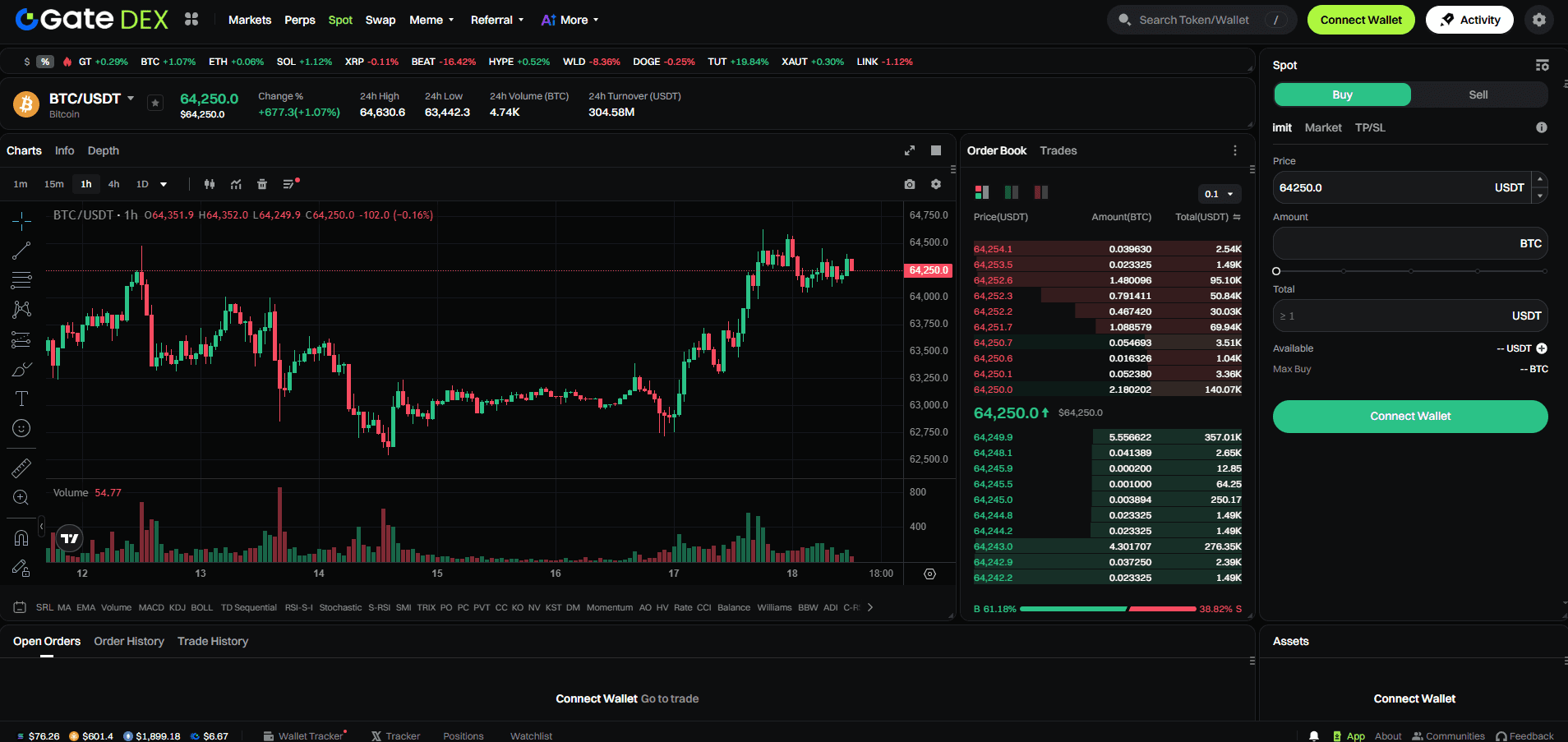Add the MACD indicator

click(x=151, y=607)
